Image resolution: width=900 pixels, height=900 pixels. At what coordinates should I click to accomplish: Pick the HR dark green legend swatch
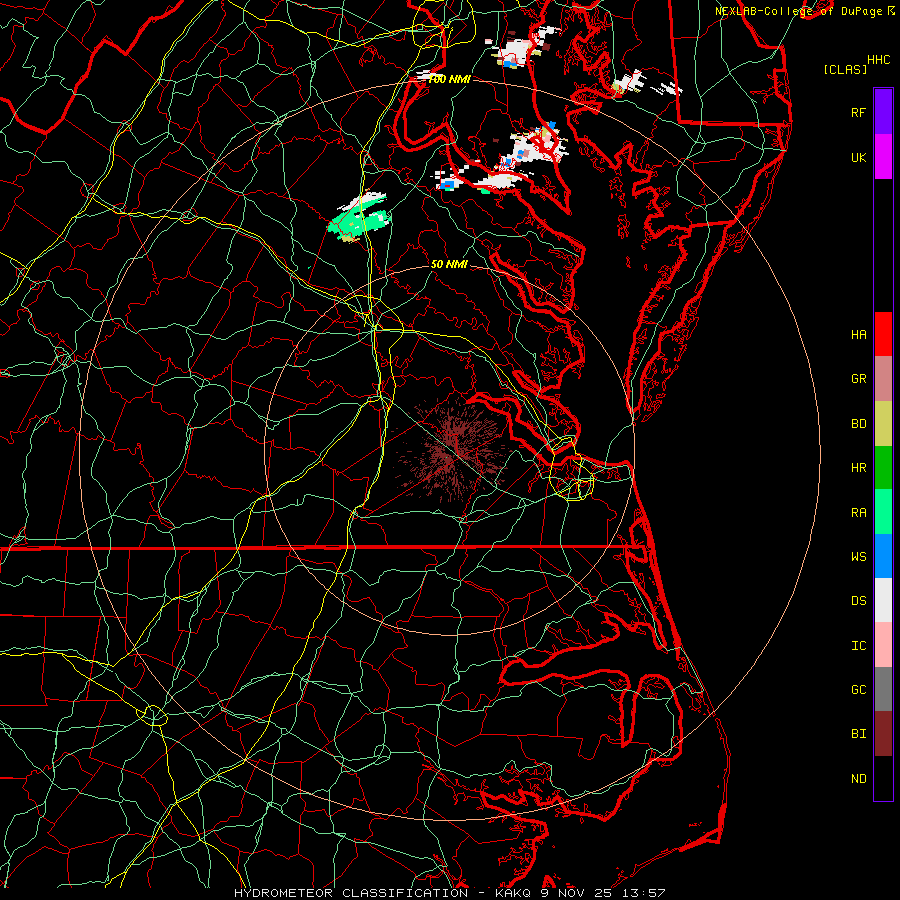pos(883,468)
